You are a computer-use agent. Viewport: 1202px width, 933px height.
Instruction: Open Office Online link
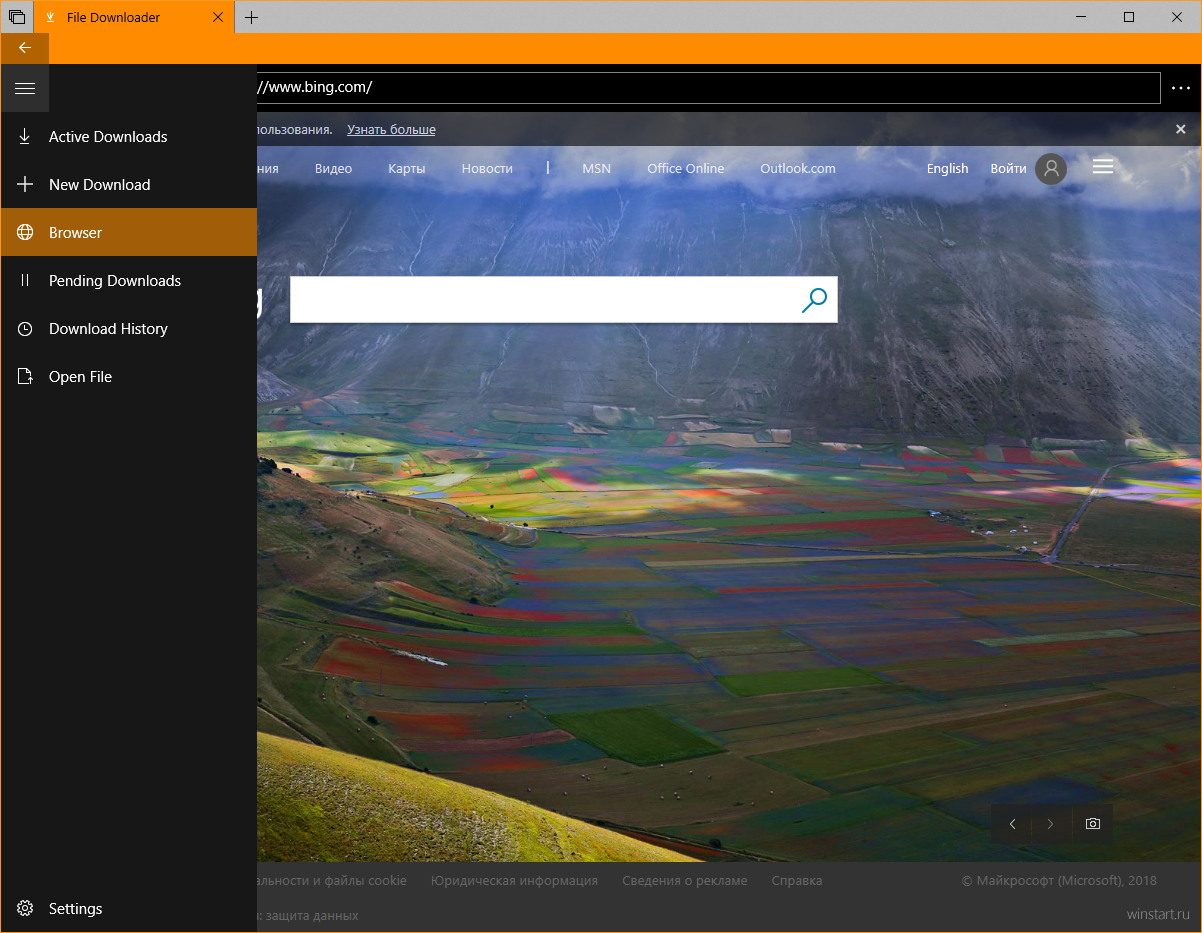(685, 169)
